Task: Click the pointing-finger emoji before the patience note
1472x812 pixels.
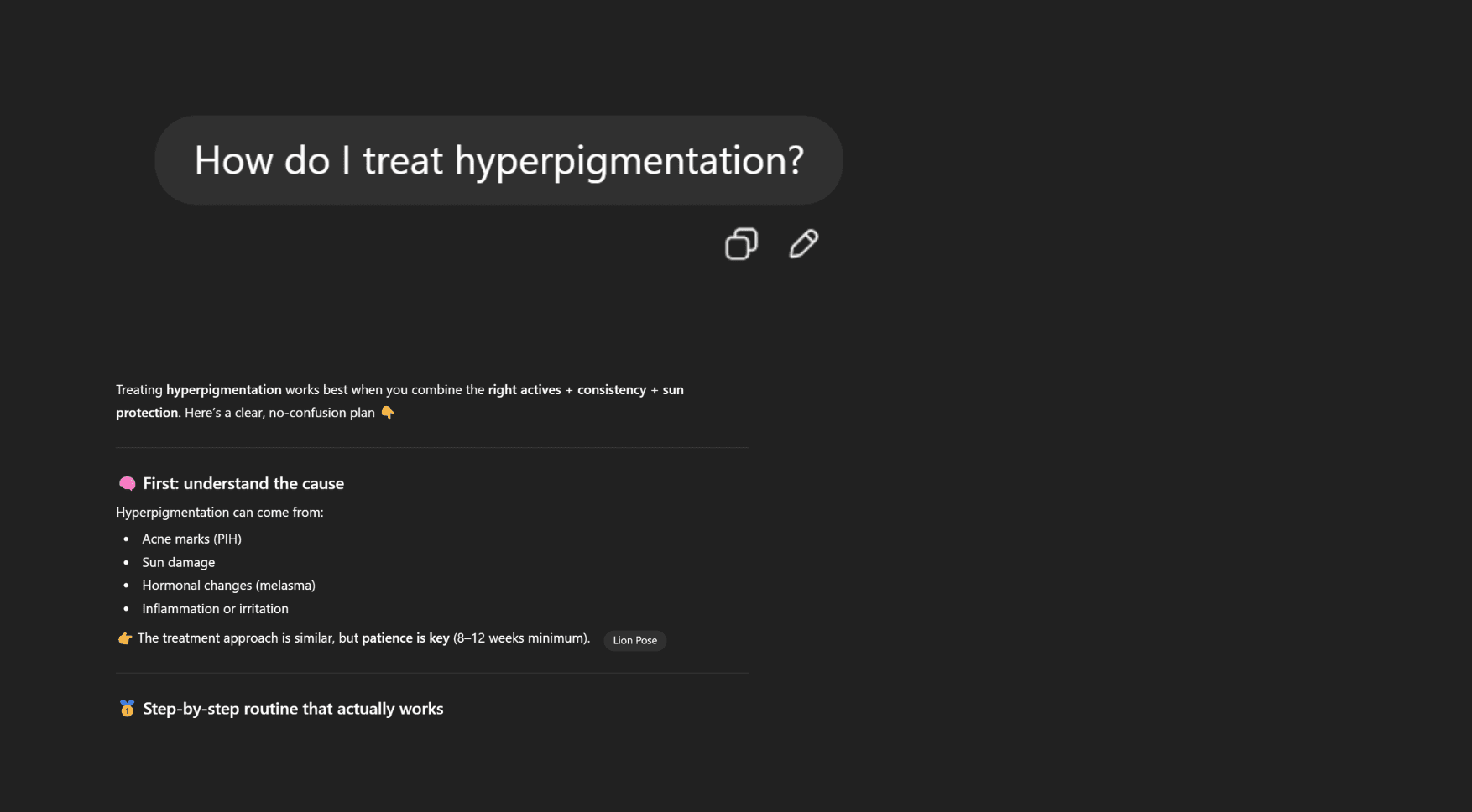Action: 123,638
